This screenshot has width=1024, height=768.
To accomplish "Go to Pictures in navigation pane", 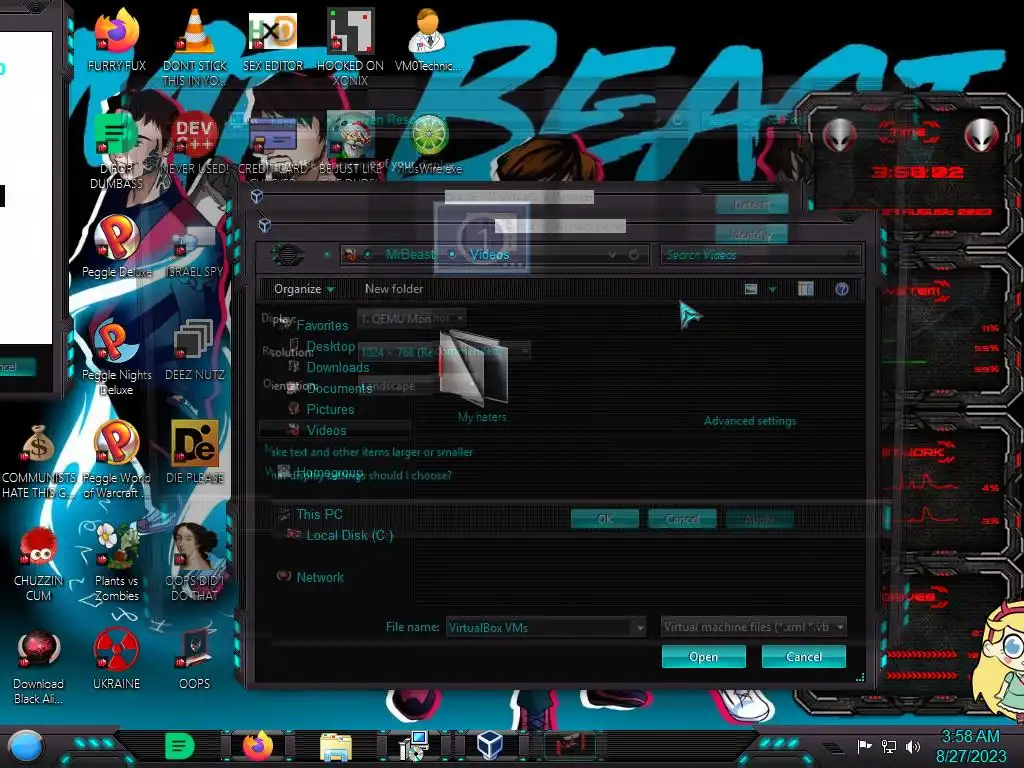I will (x=330, y=409).
